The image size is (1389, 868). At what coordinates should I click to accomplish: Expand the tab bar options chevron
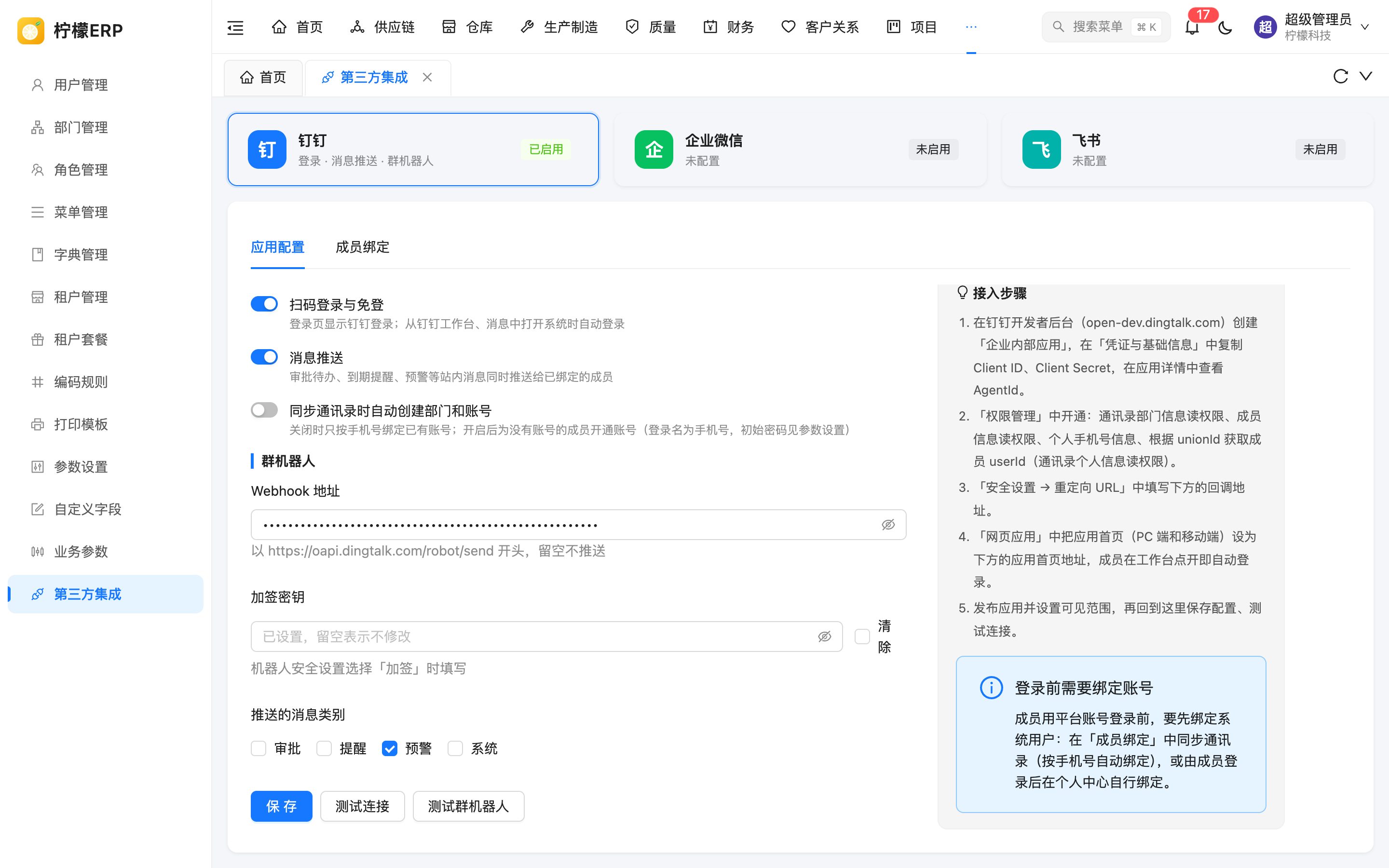1365,76
